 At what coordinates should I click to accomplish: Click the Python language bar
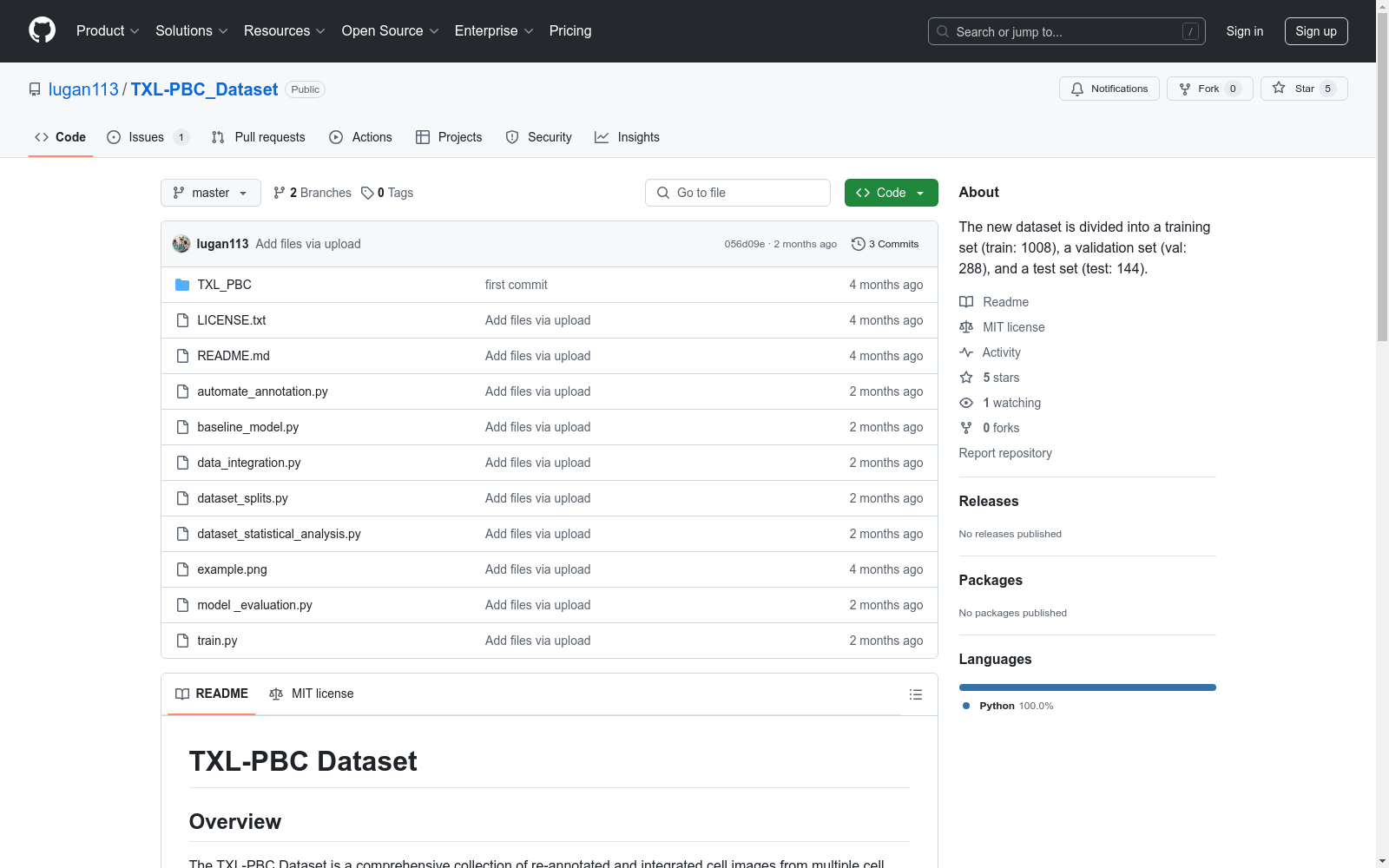point(1087,687)
